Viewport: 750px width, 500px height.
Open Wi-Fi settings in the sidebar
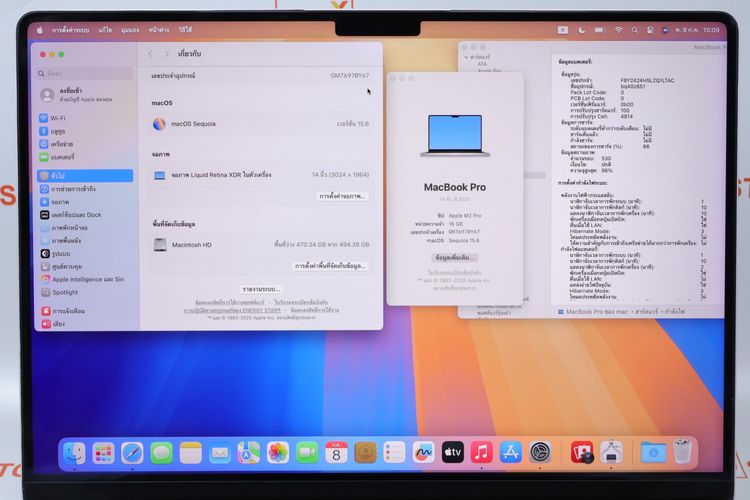tap(53, 118)
